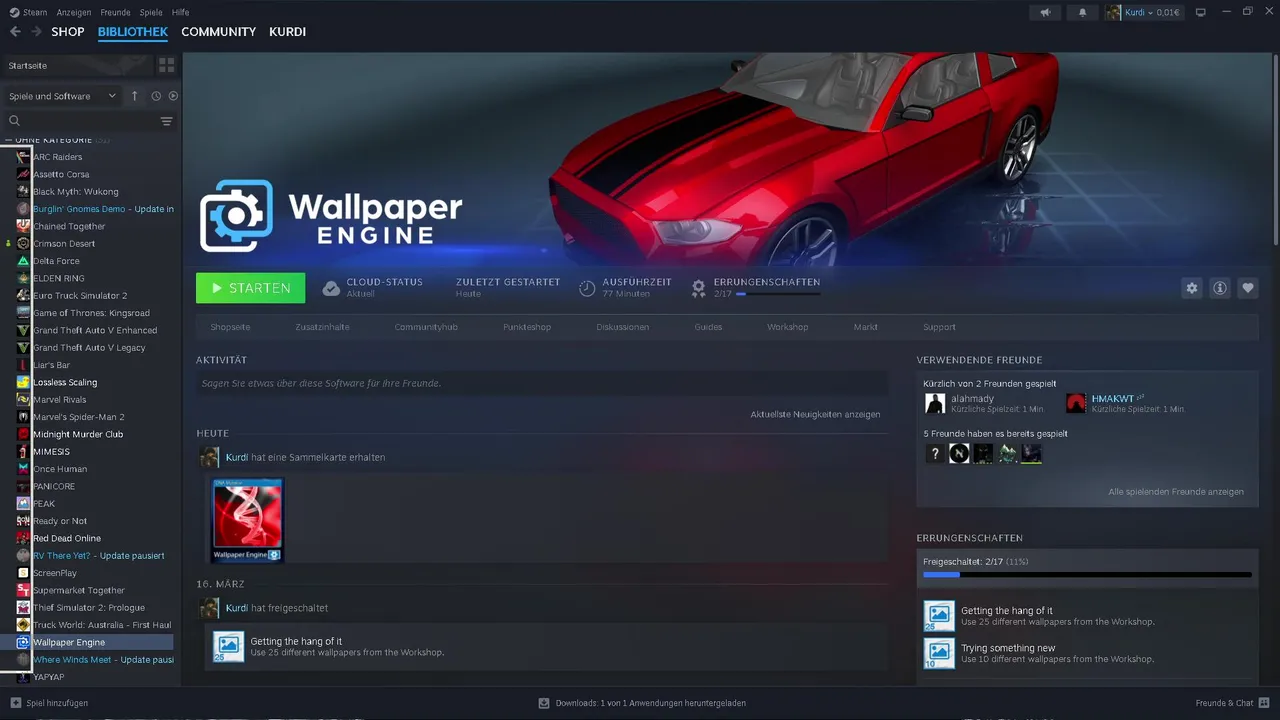1280x720 pixels.
Task: Switch to Big Picture mode icon
Action: click(1201, 12)
